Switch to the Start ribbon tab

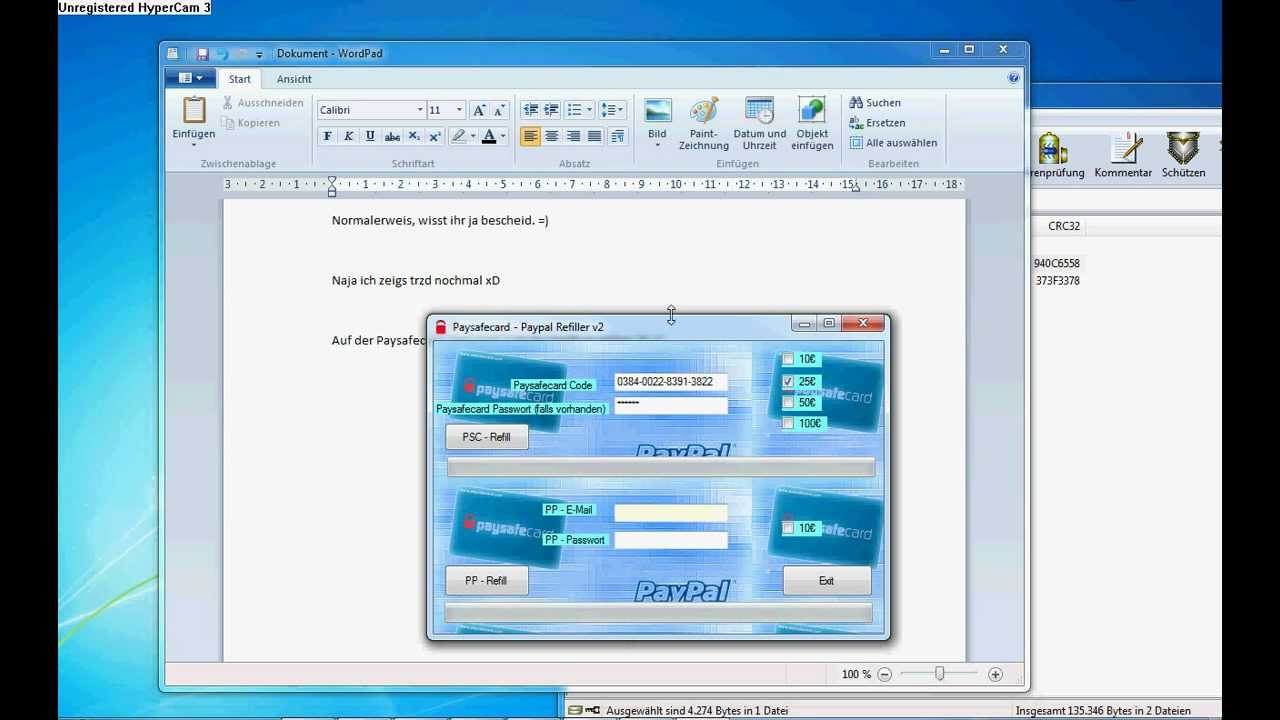[240, 79]
